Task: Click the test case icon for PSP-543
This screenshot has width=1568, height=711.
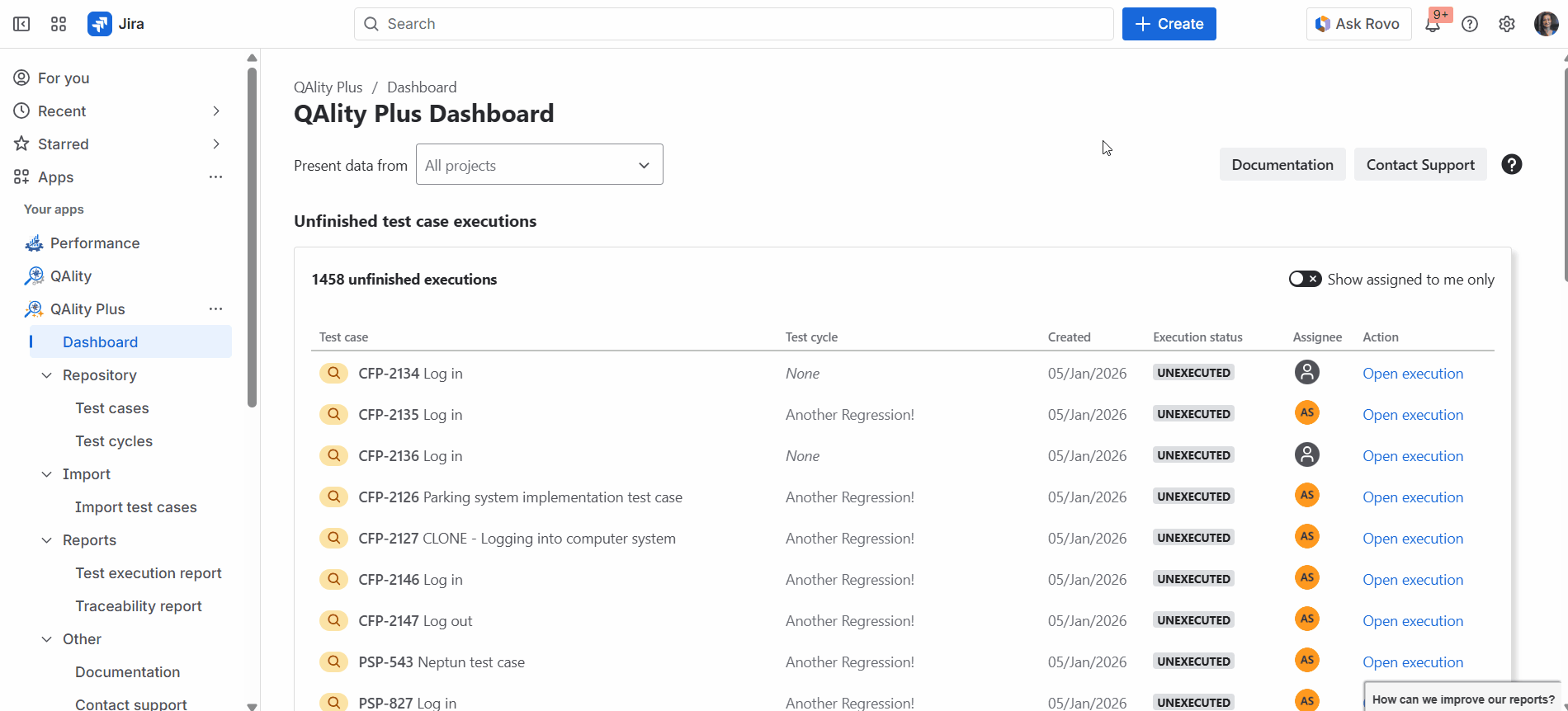Action: coord(333,662)
